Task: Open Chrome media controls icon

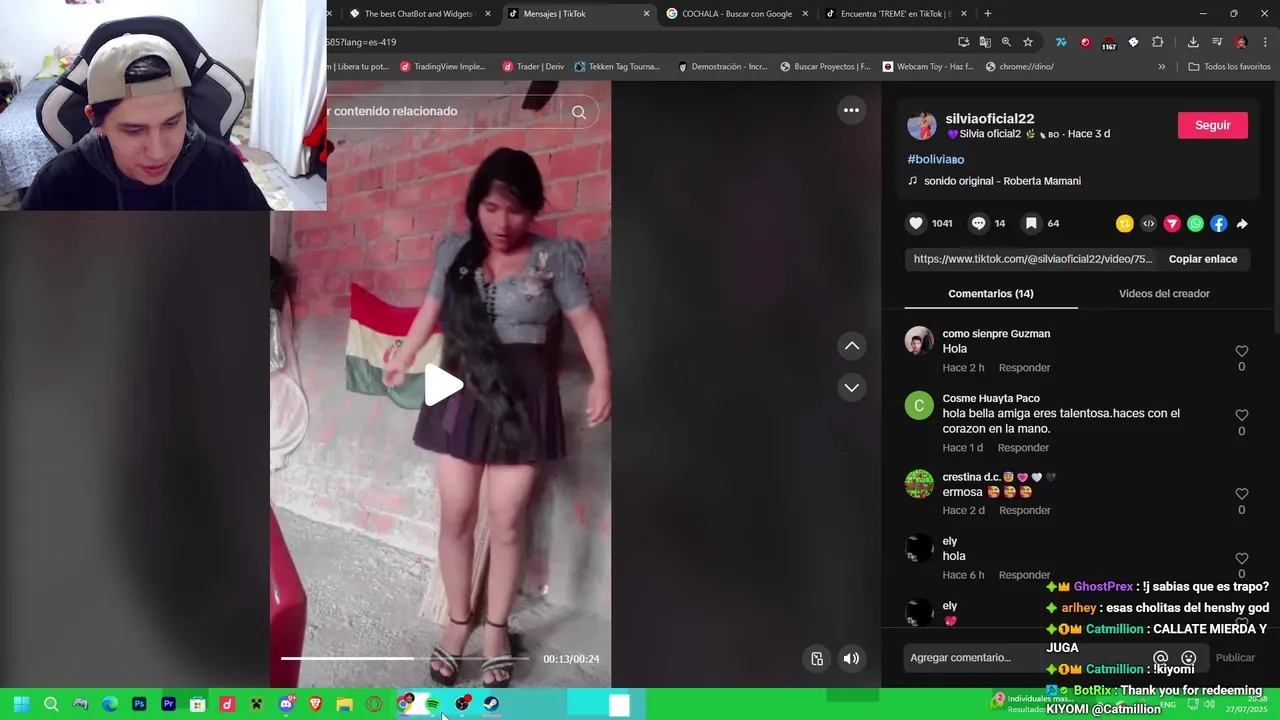Action: pos(1217,42)
